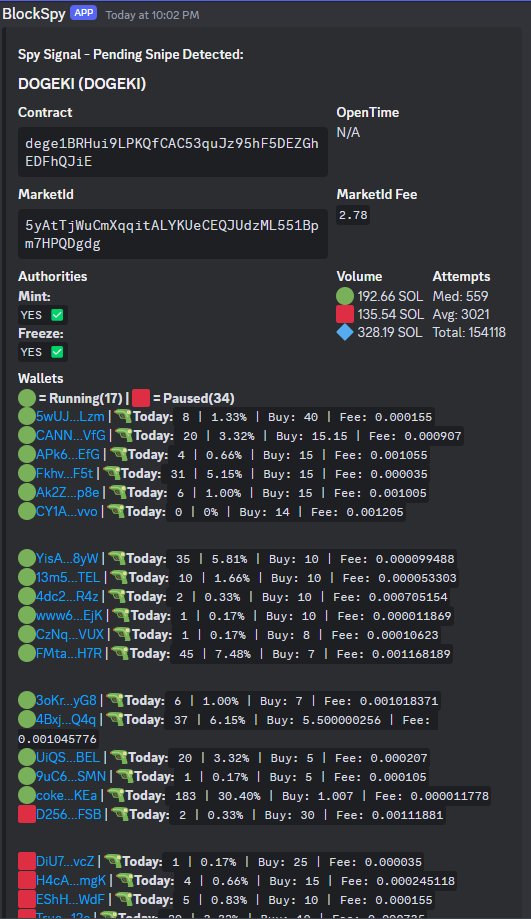Open wallet link www6...EjK
Viewport: 531px width, 919px height.
69,615
